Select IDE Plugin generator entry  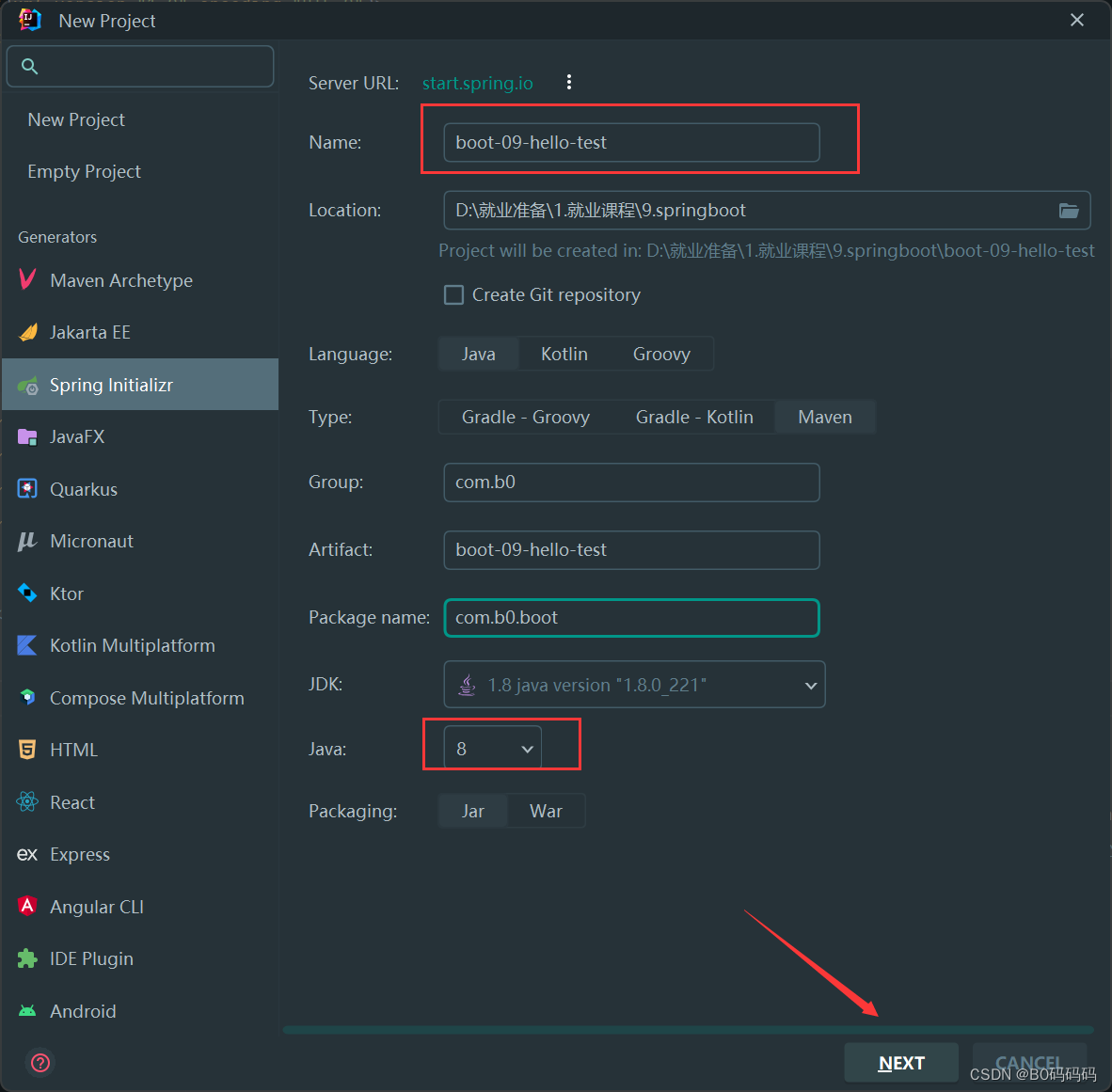140,958
